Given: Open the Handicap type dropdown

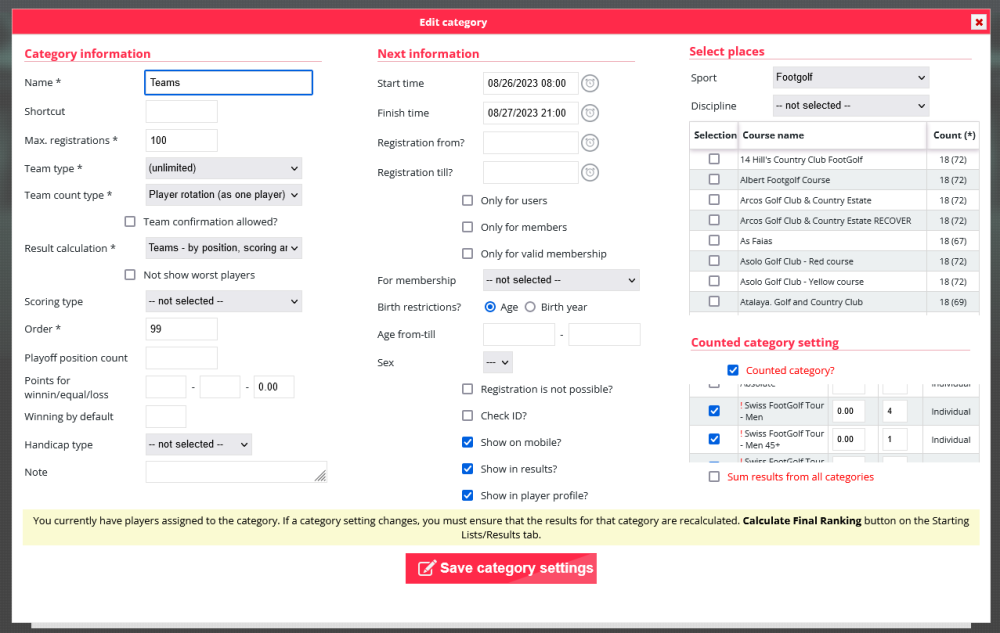Looking at the screenshot, I should pyautogui.click(x=198, y=444).
